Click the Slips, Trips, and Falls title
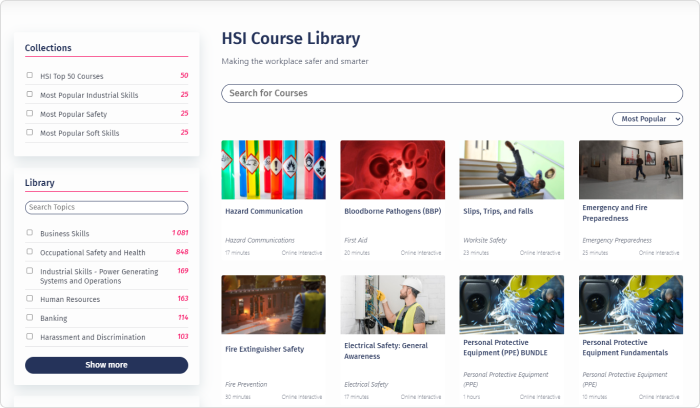 pos(498,211)
